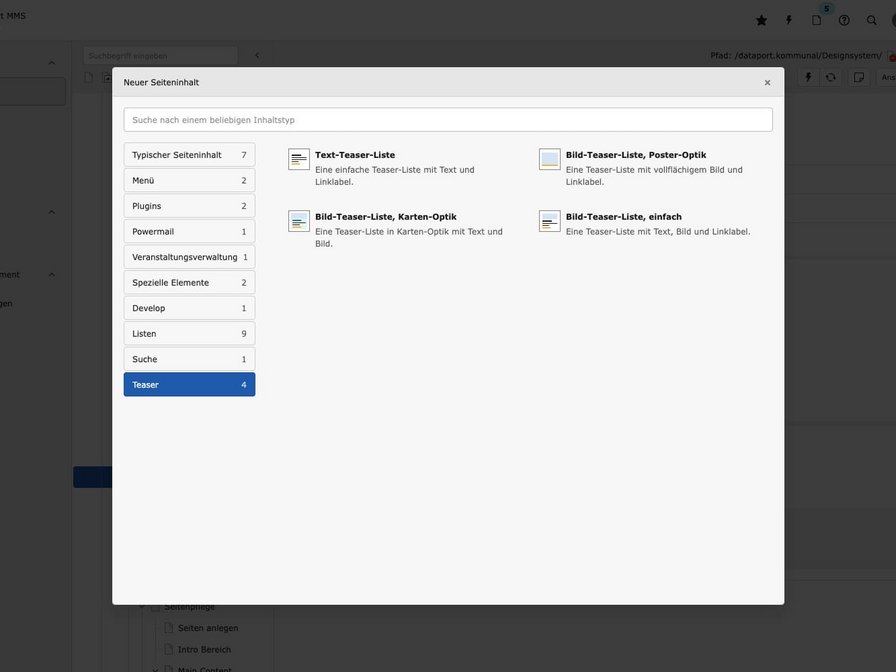Switch to the Menü tab

(x=189, y=181)
